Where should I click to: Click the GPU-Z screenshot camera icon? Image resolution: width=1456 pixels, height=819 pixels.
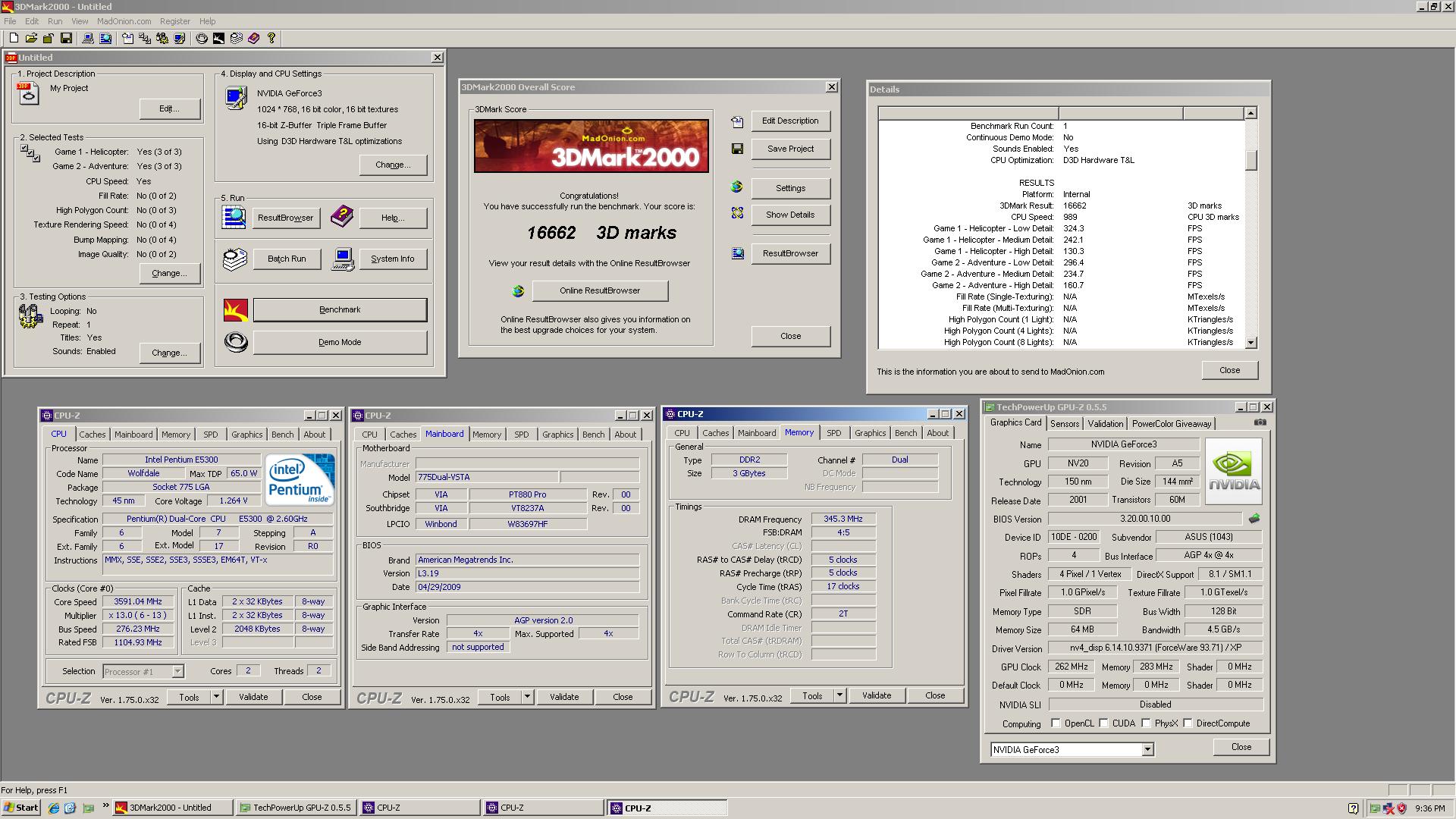1260,422
